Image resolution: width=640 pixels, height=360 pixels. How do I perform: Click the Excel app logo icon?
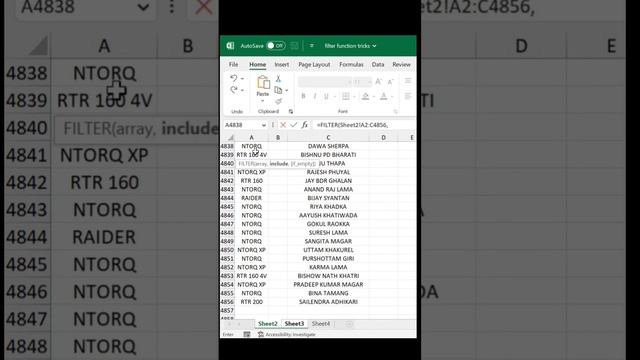tap(230, 46)
